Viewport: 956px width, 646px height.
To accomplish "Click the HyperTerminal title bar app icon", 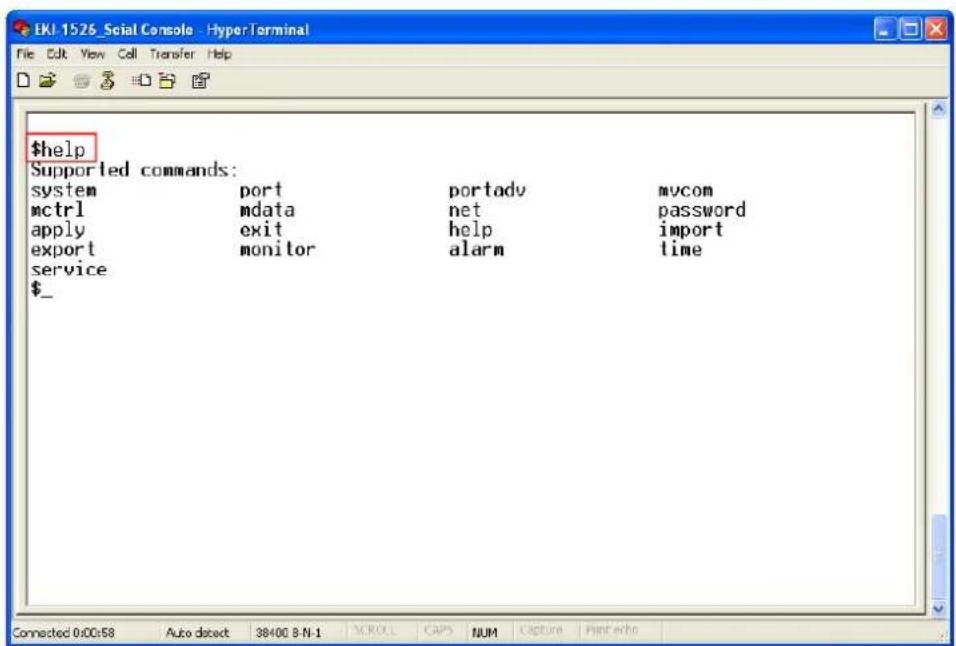I will tap(21, 29).
